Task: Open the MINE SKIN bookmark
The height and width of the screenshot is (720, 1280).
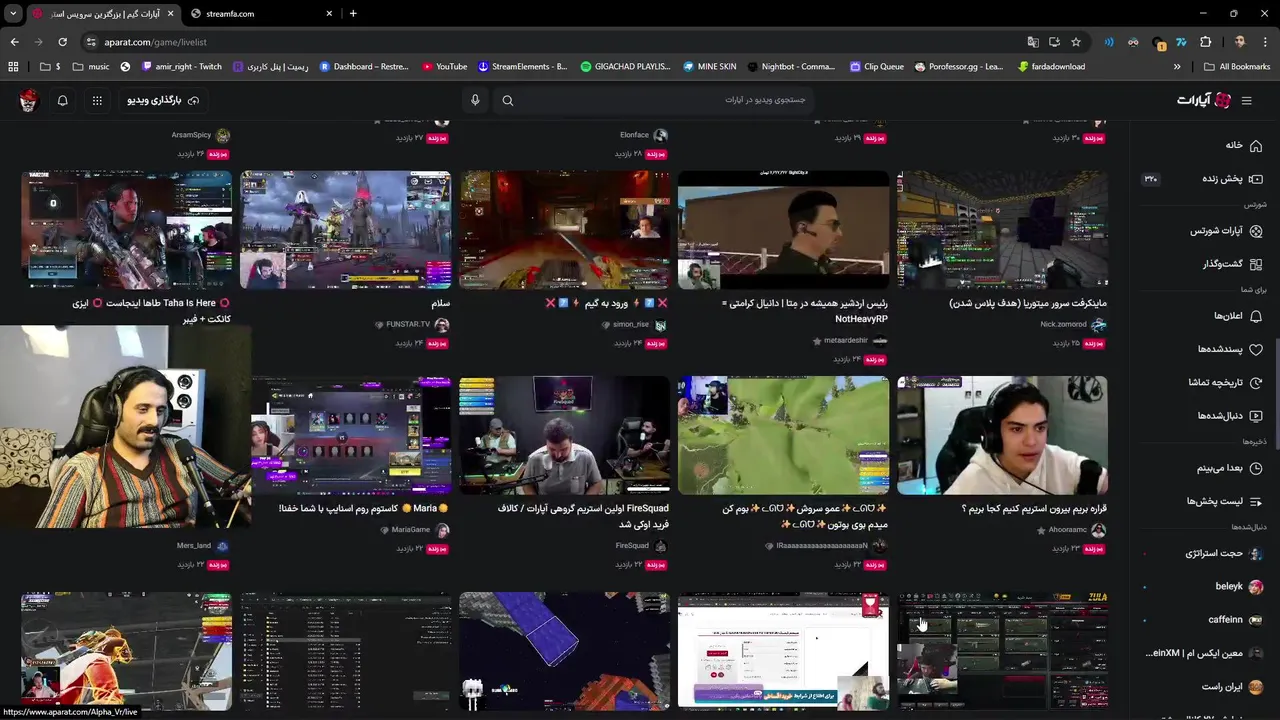Action: click(709, 67)
